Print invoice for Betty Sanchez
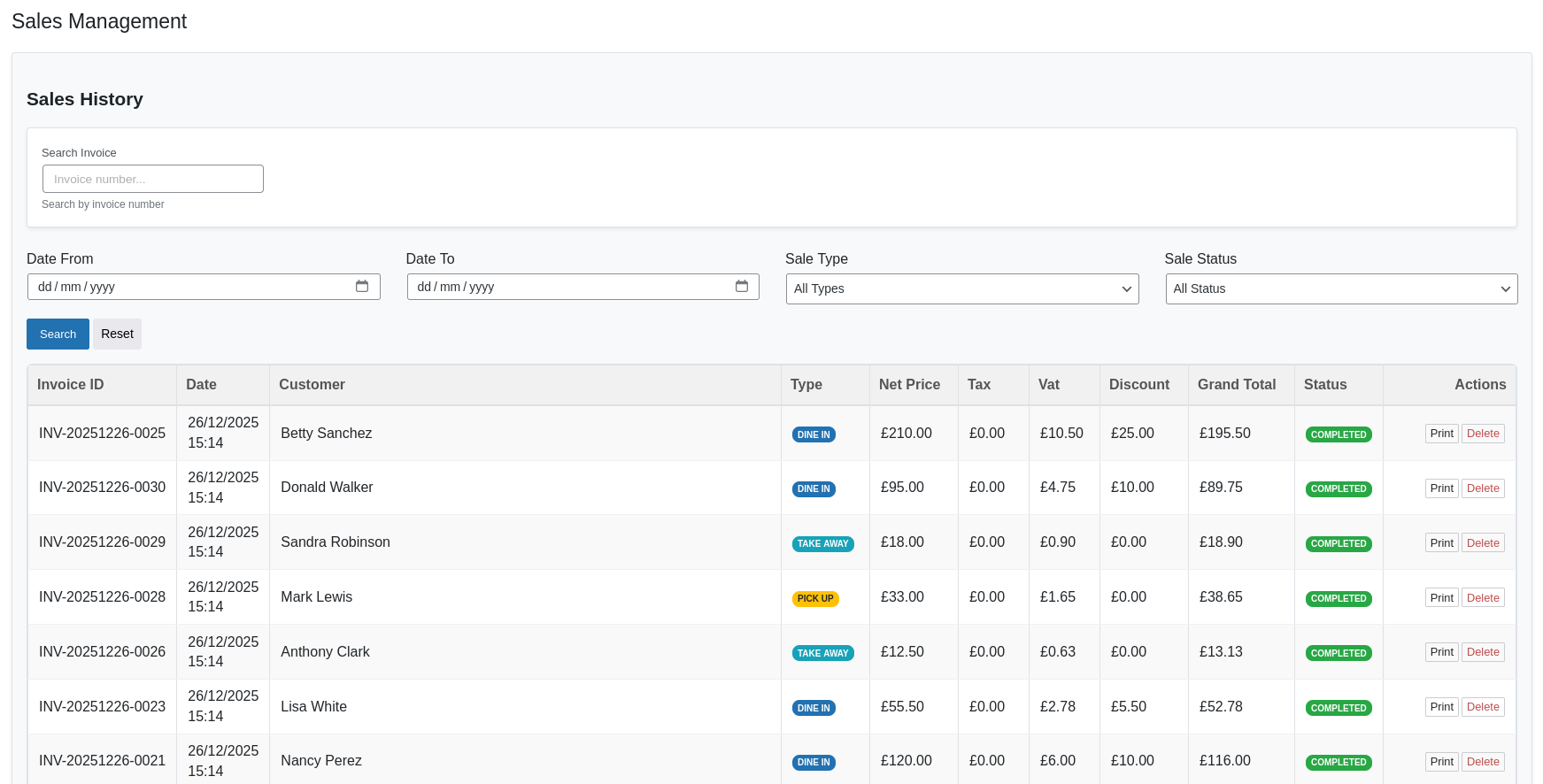Viewport: 1543px width, 784px height. (x=1441, y=434)
